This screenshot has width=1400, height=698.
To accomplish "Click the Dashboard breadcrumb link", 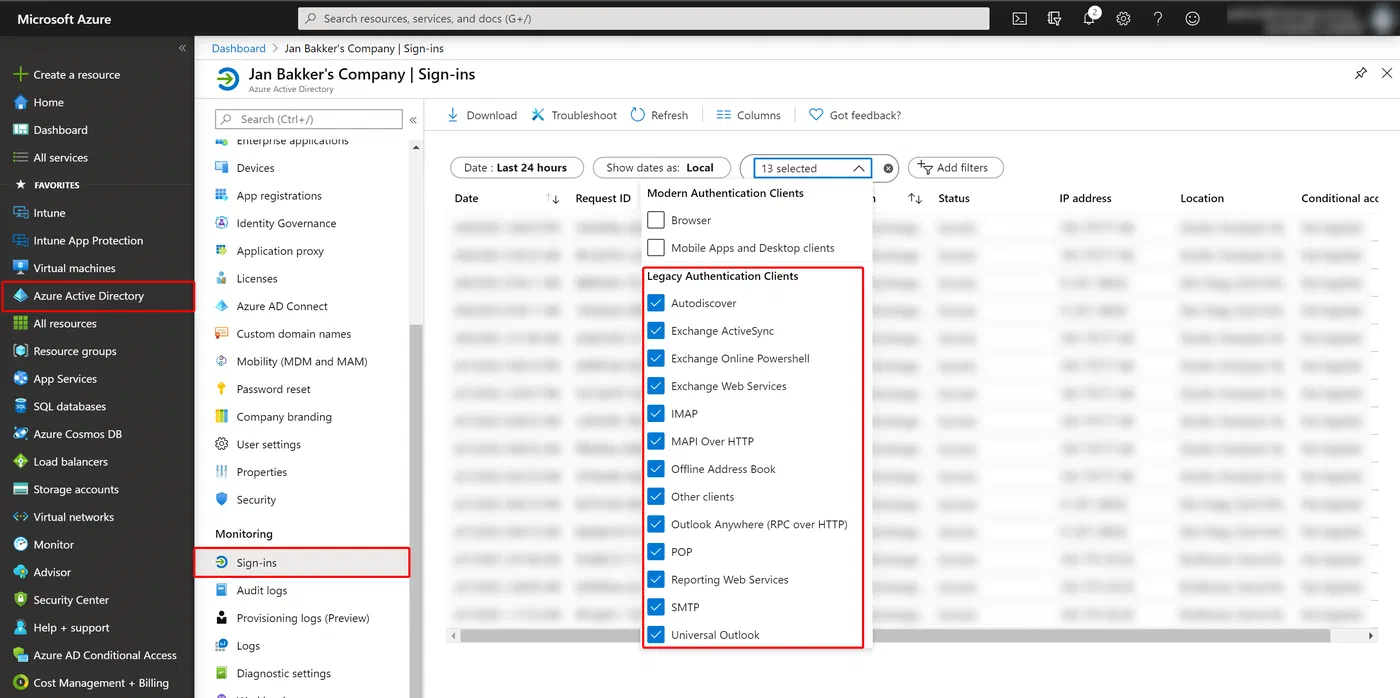I will [238, 48].
